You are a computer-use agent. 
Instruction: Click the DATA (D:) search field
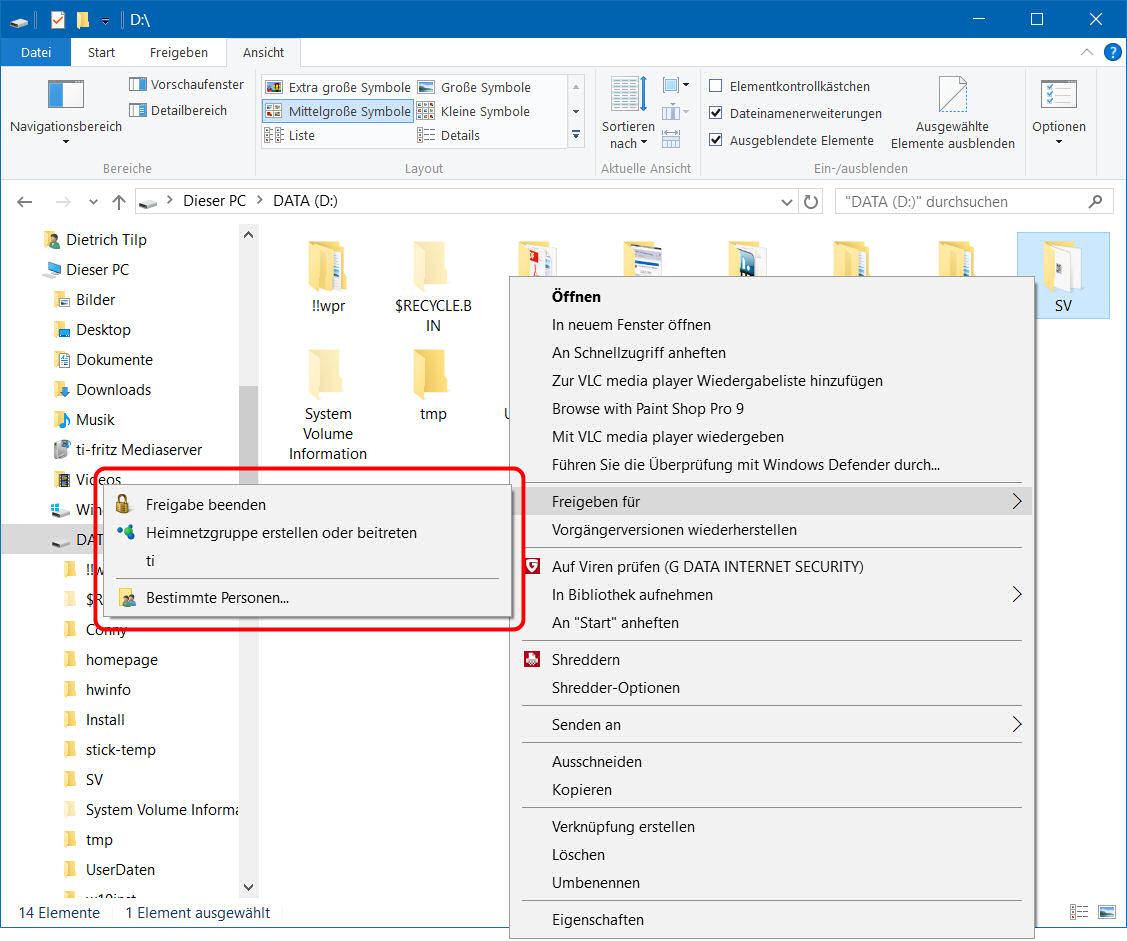click(960, 201)
